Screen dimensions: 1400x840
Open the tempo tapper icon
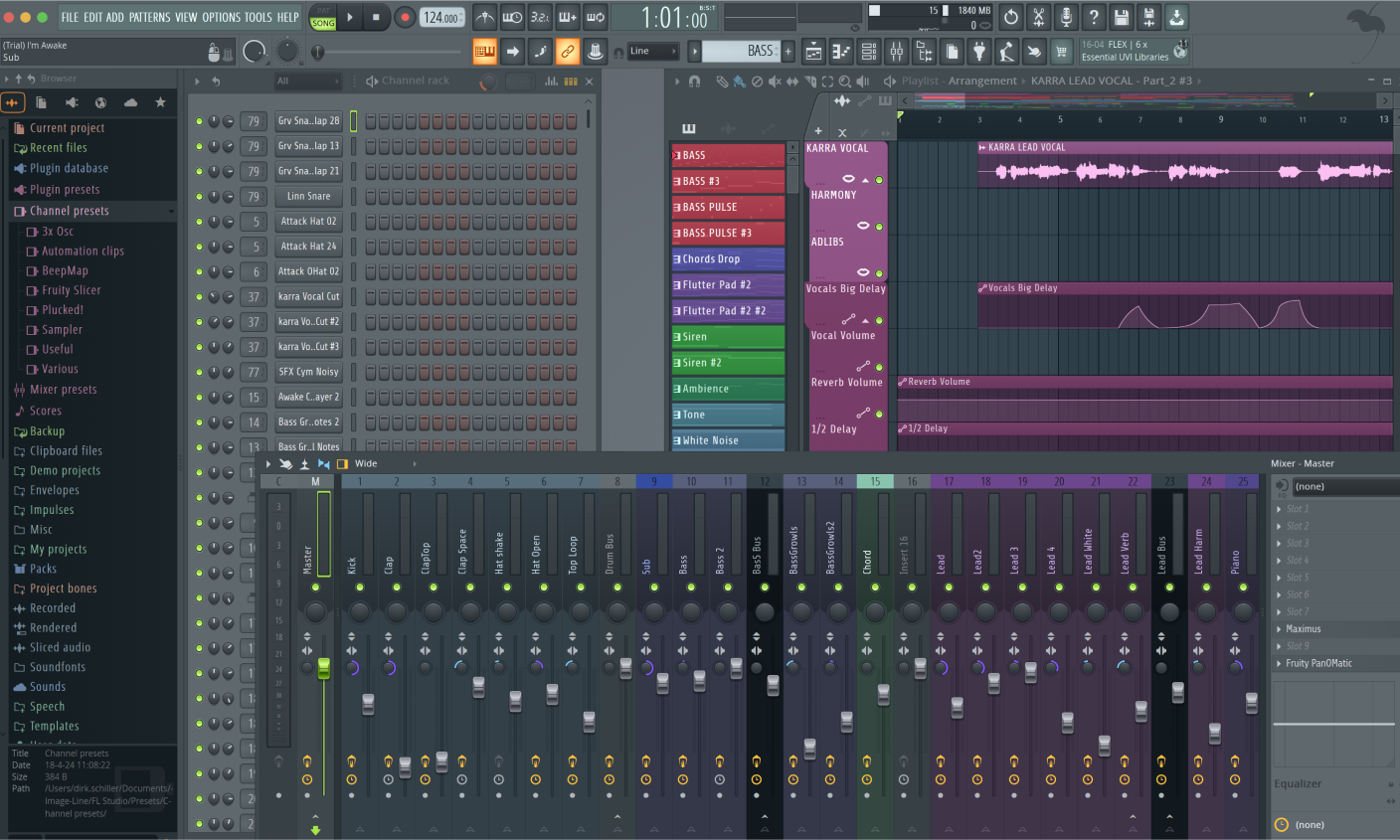(x=1007, y=52)
